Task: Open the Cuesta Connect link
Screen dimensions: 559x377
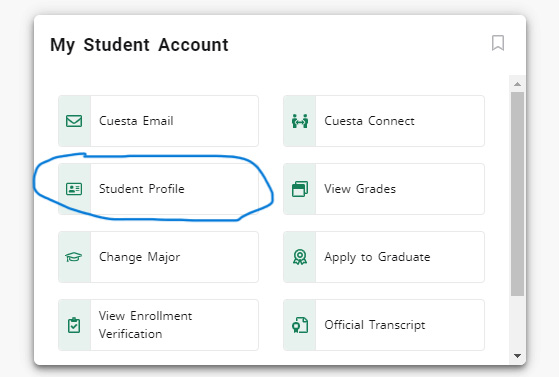Action: 384,121
